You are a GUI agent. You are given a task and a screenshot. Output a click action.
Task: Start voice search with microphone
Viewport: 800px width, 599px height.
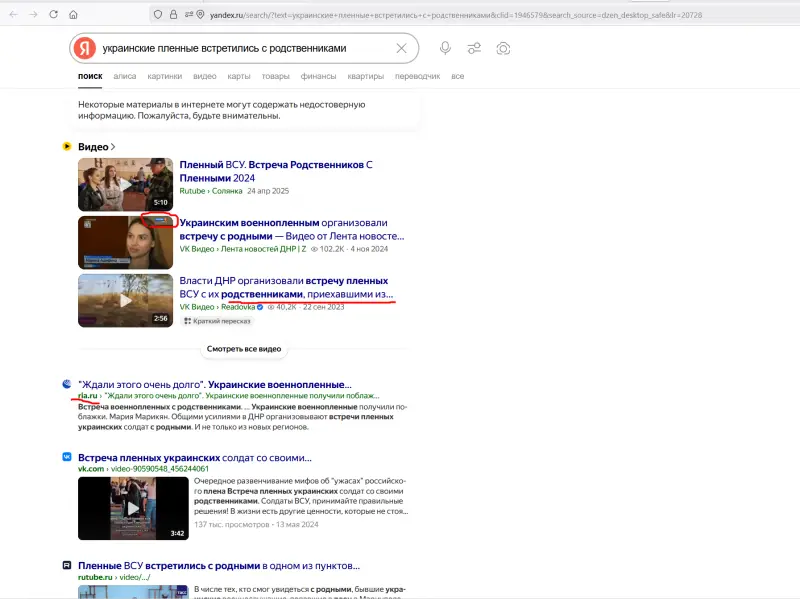(445, 48)
